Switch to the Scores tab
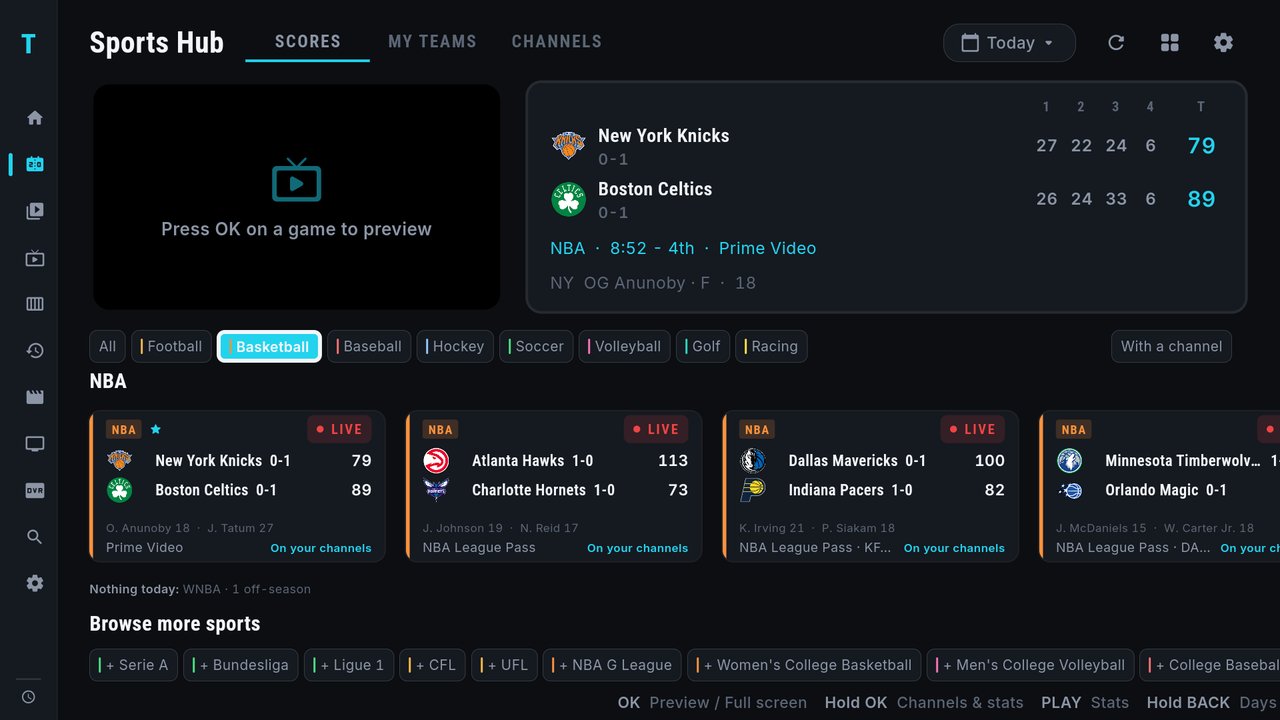Image resolution: width=1280 pixels, height=720 pixels. pyautogui.click(x=307, y=42)
